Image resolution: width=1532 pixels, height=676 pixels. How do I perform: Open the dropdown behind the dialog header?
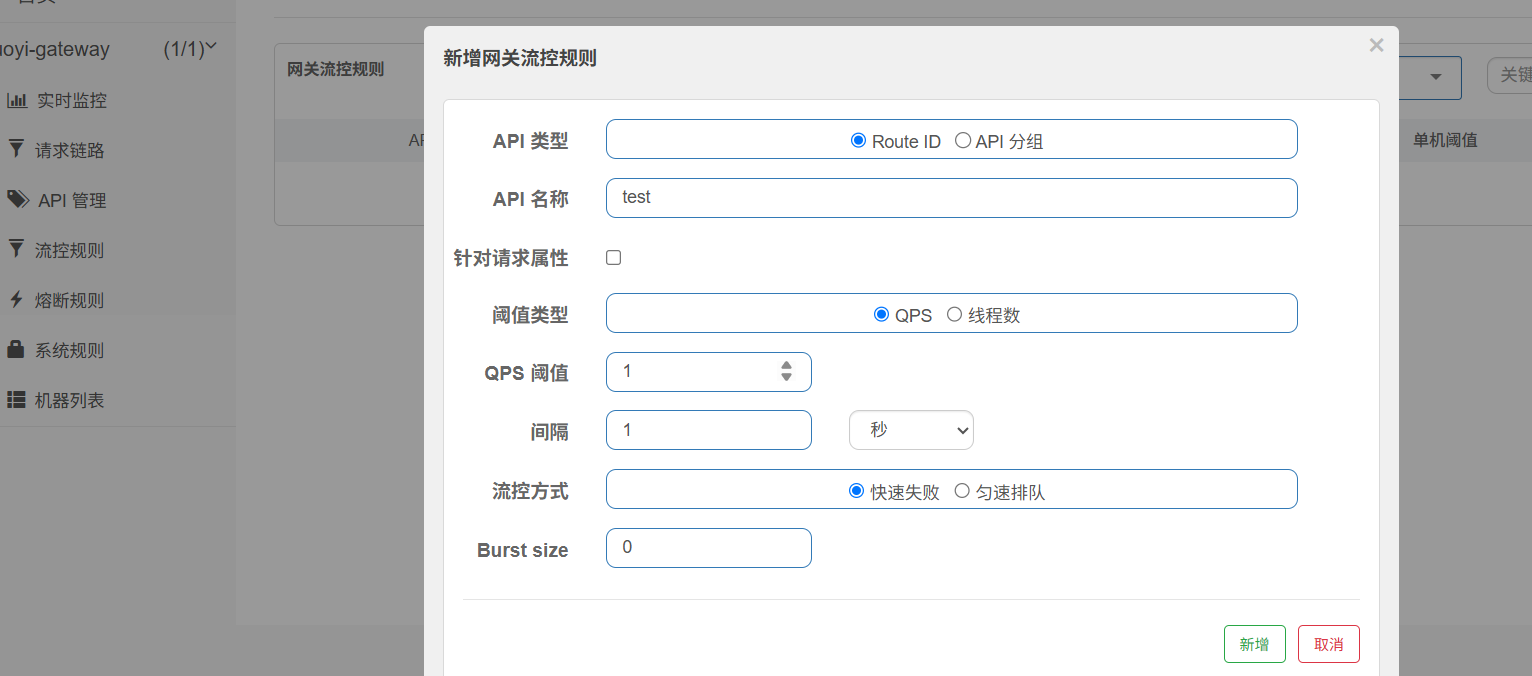pos(1435,77)
